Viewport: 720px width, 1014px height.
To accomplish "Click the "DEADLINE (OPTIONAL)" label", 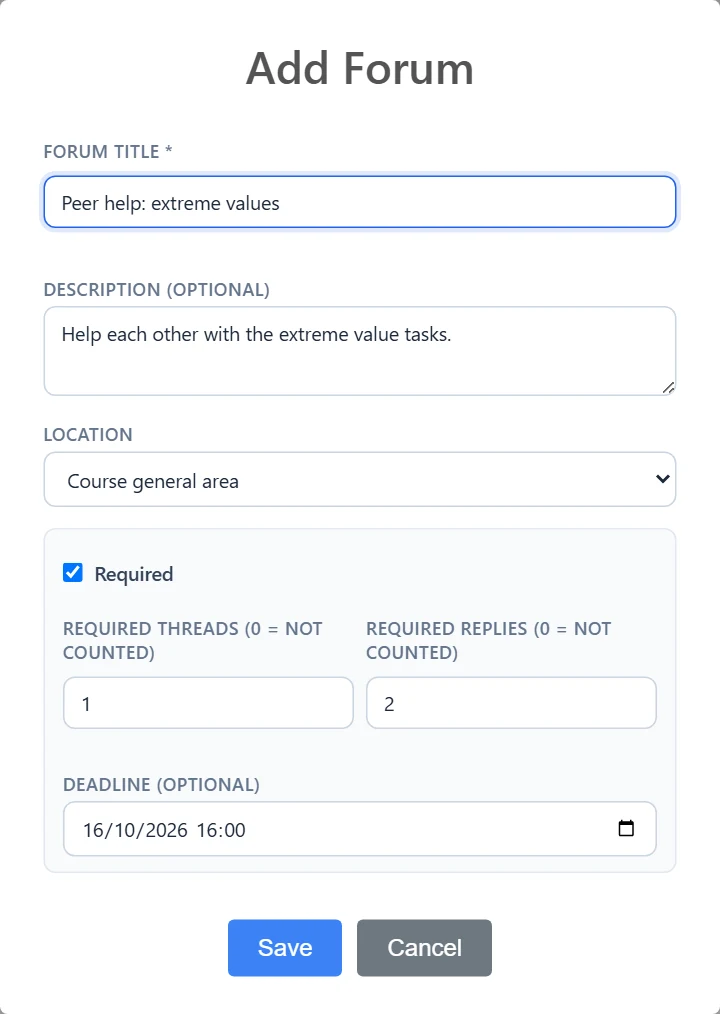I will pyautogui.click(x=161, y=784).
